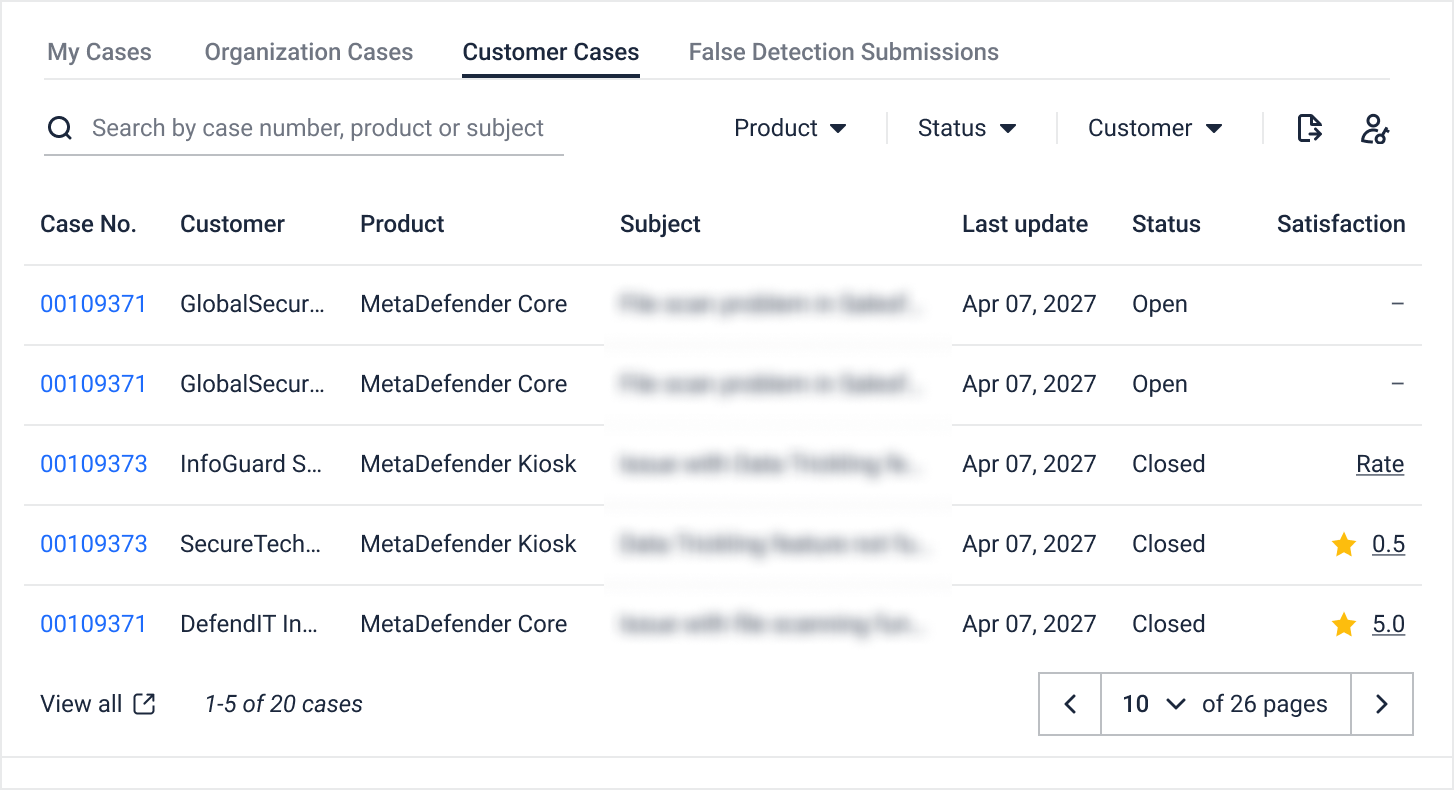Switch to the Organization Cases tab
1454x790 pixels.
coord(309,52)
